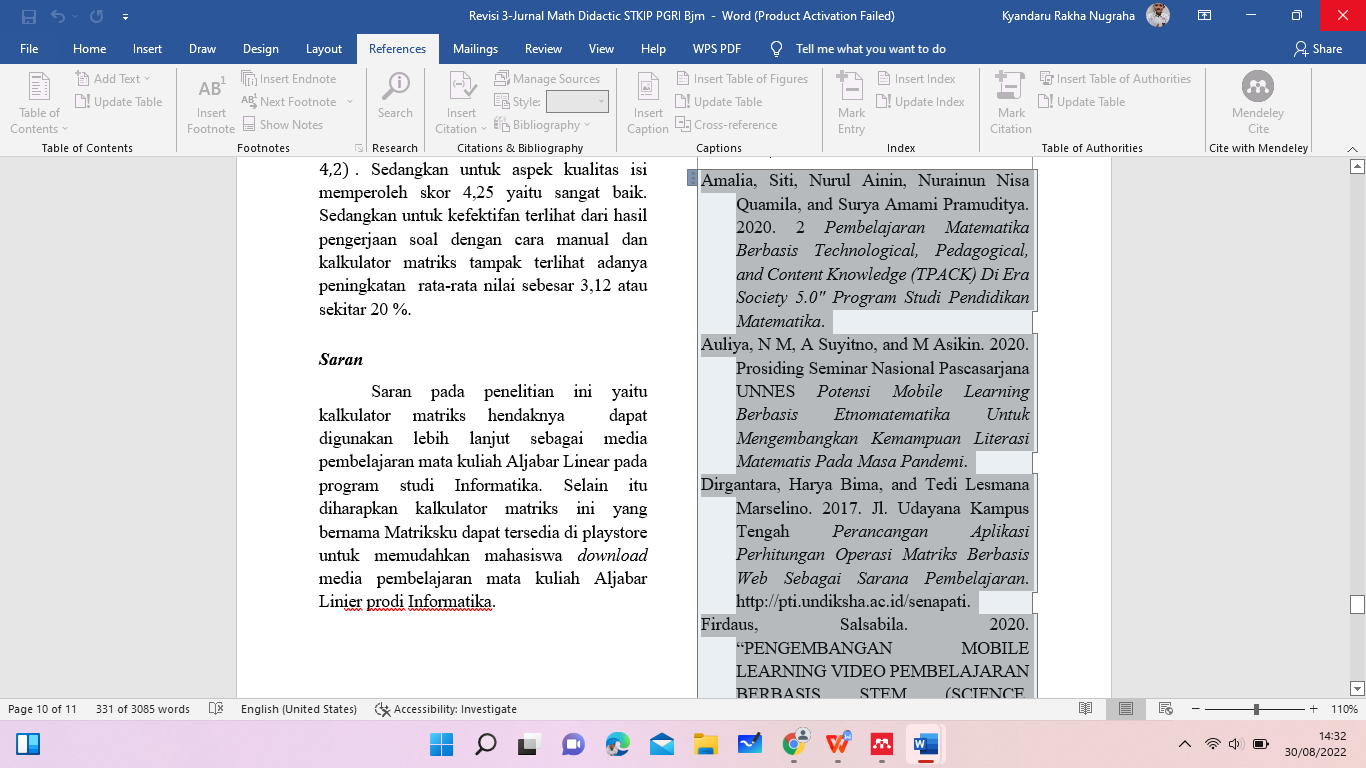Image resolution: width=1366 pixels, height=768 pixels.
Task: Click Insert Endnote
Action: pos(289,79)
